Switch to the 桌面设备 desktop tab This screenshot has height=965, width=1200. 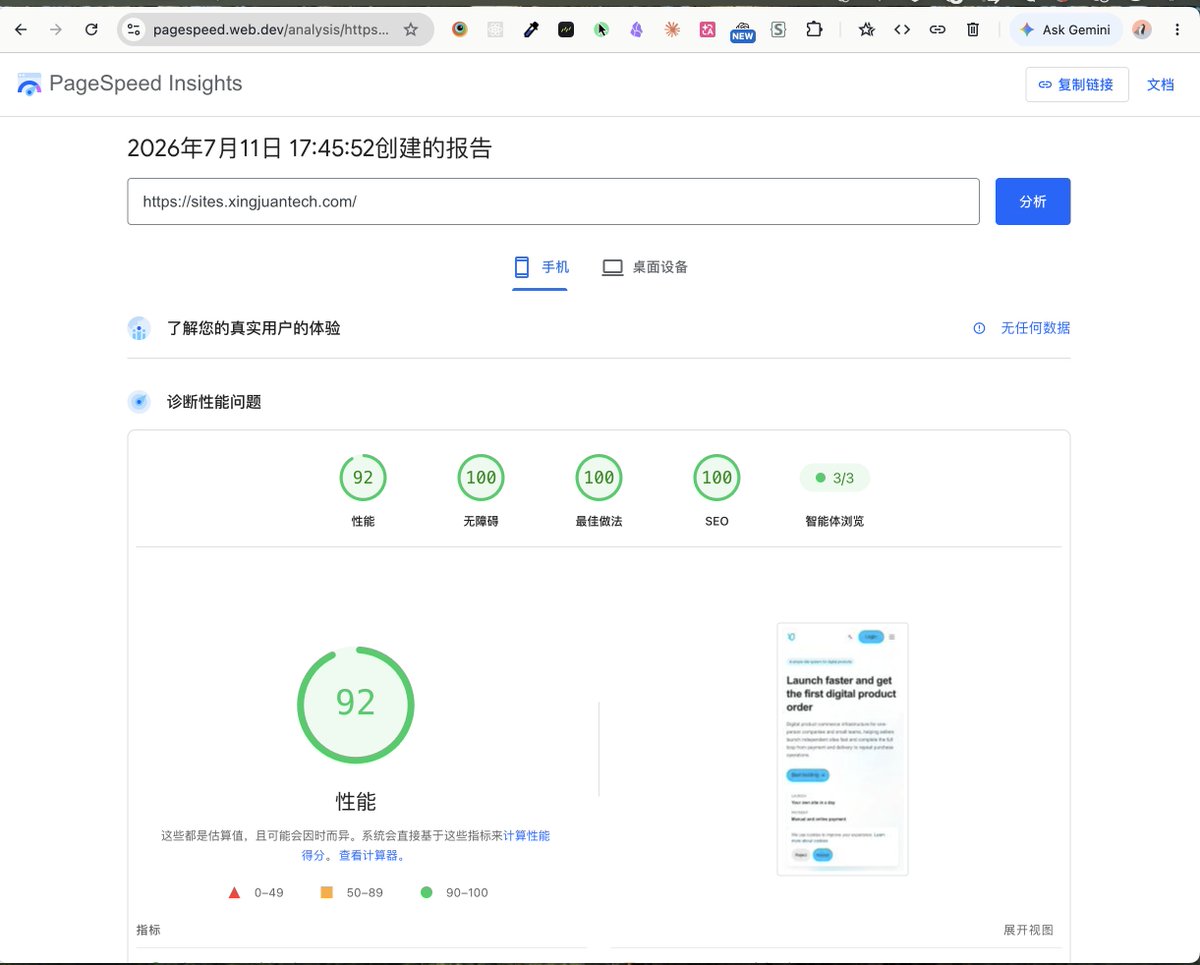click(x=645, y=267)
